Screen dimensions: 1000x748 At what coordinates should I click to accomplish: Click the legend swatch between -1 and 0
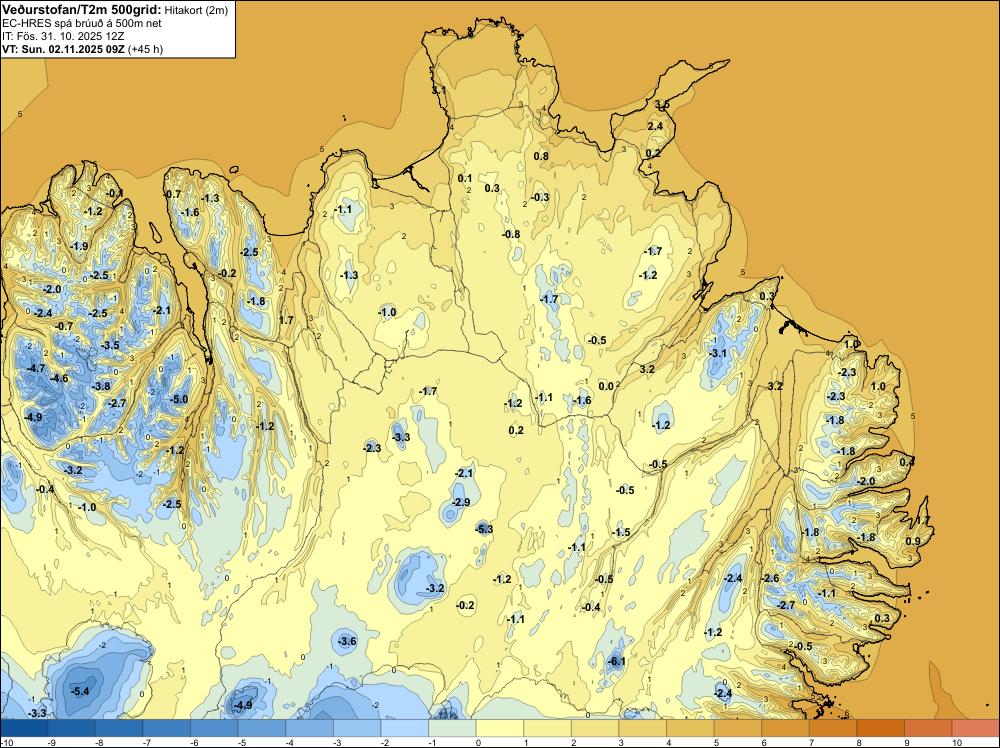coord(452,728)
